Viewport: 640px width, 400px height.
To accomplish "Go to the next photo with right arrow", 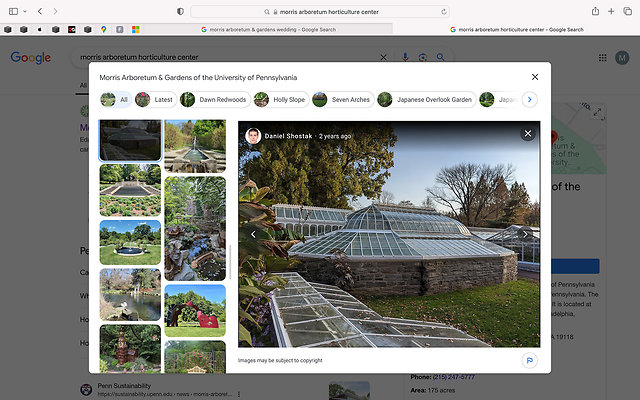I will [x=526, y=234].
